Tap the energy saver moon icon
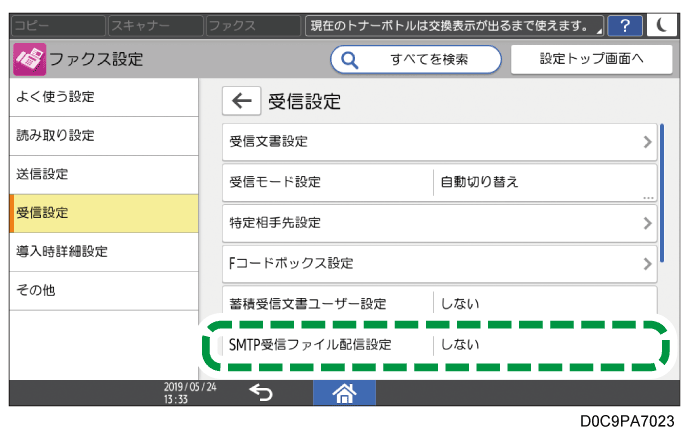The width and height of the screenshot is (687, 435). pos(662,26)
